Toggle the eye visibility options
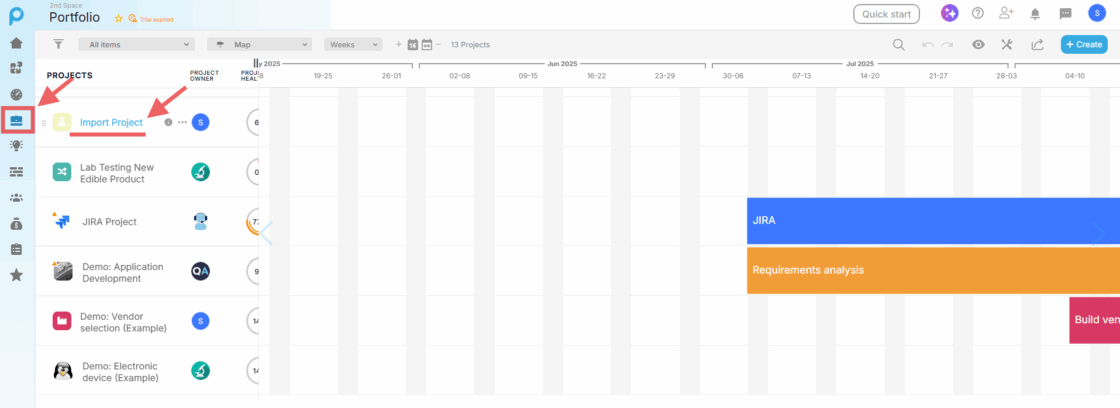Viewport: 1120px width, 408px height. (x=978, y=44)
